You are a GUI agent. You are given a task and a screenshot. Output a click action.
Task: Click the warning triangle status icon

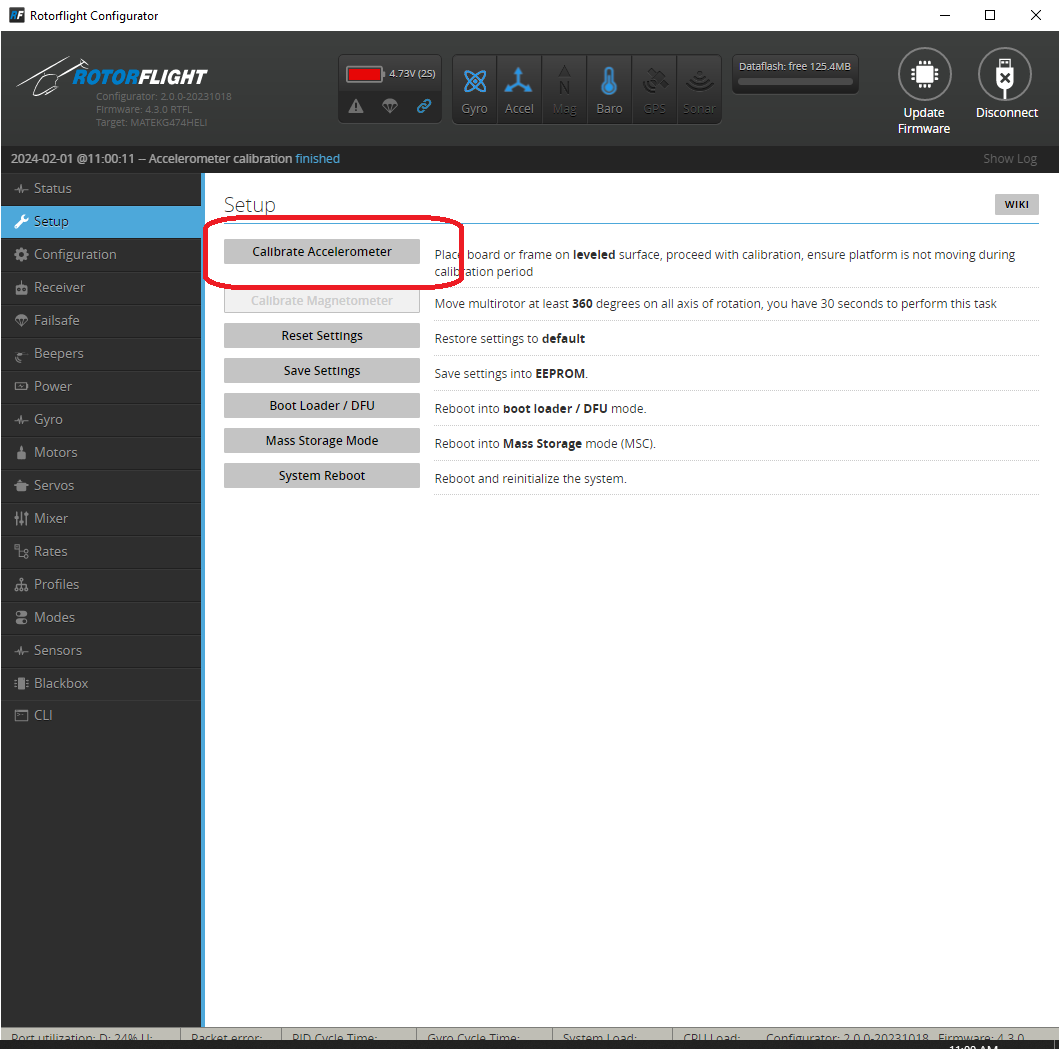356,106
